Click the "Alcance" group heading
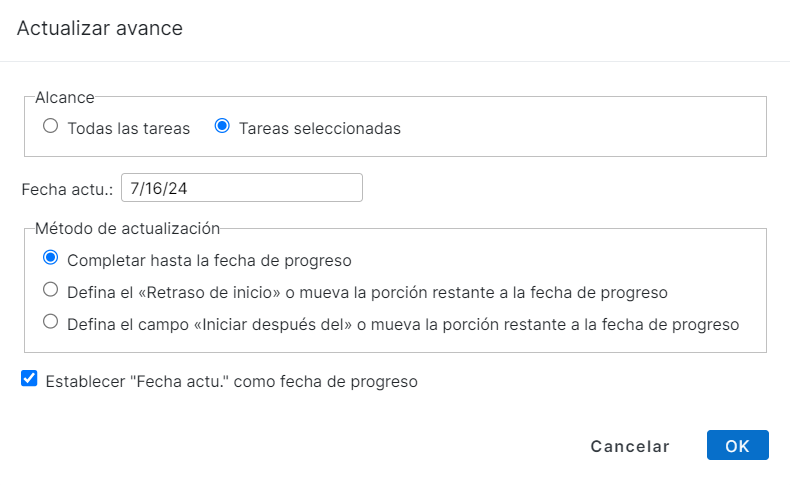790x485 pixels. coord(65,97)
